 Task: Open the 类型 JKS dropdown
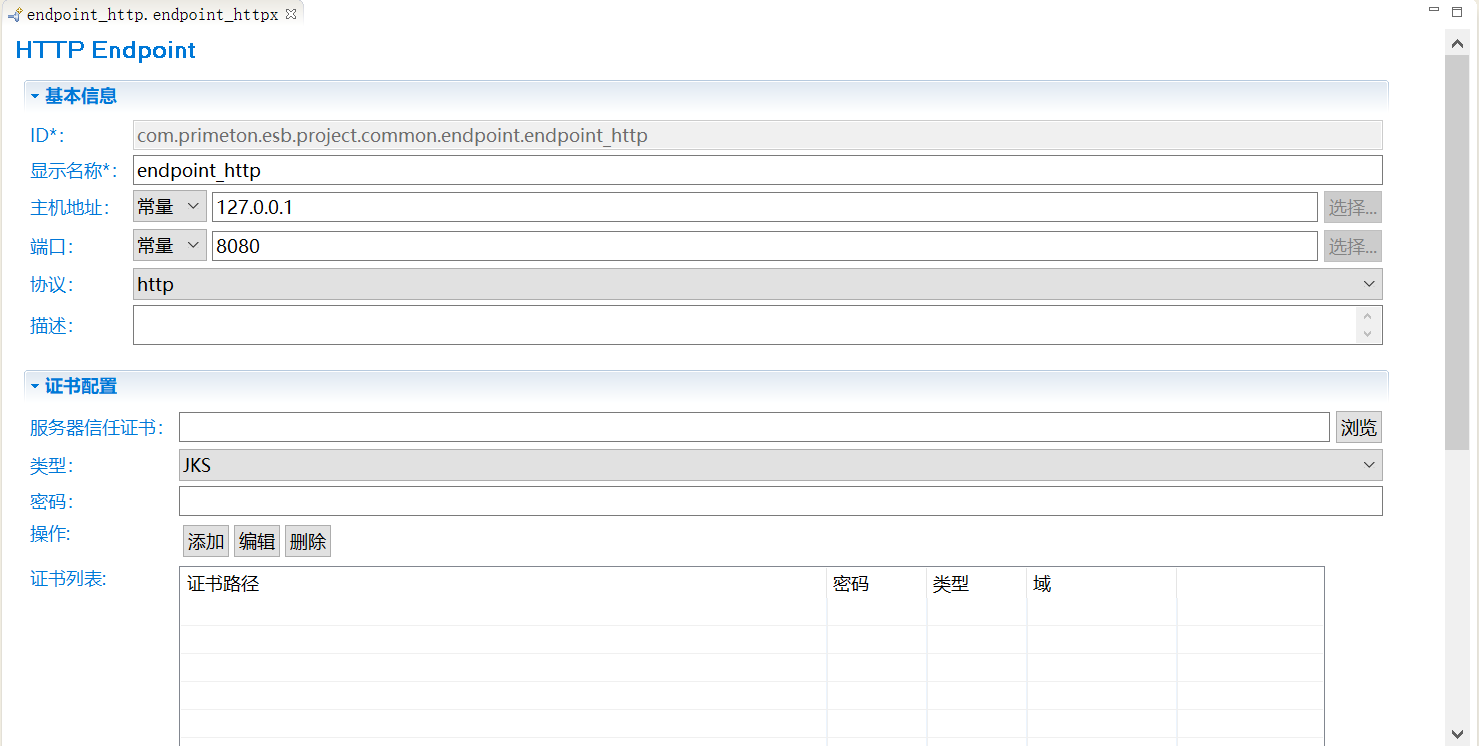coord(780,465)
